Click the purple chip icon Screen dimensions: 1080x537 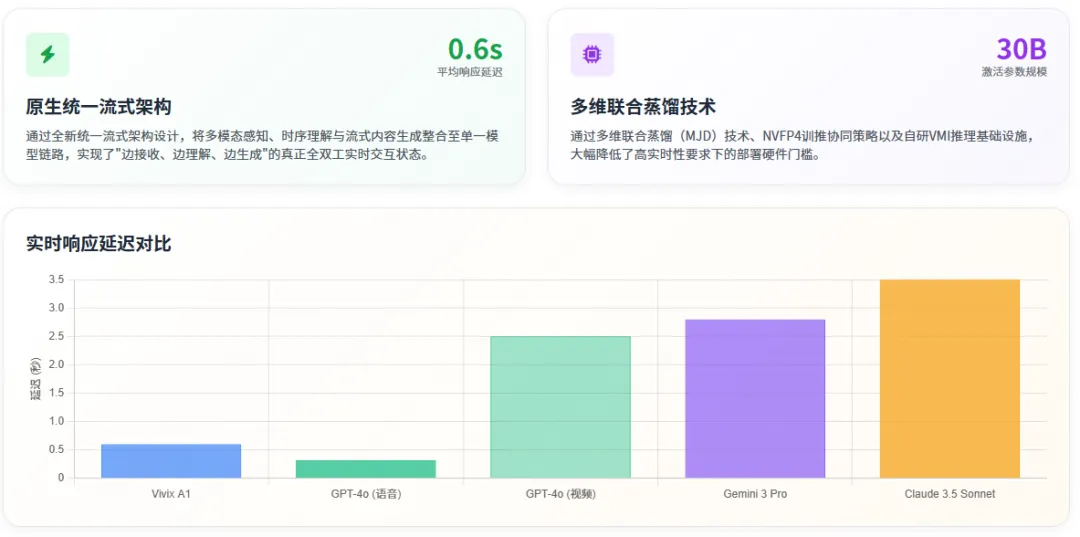(x=592, y=54)
